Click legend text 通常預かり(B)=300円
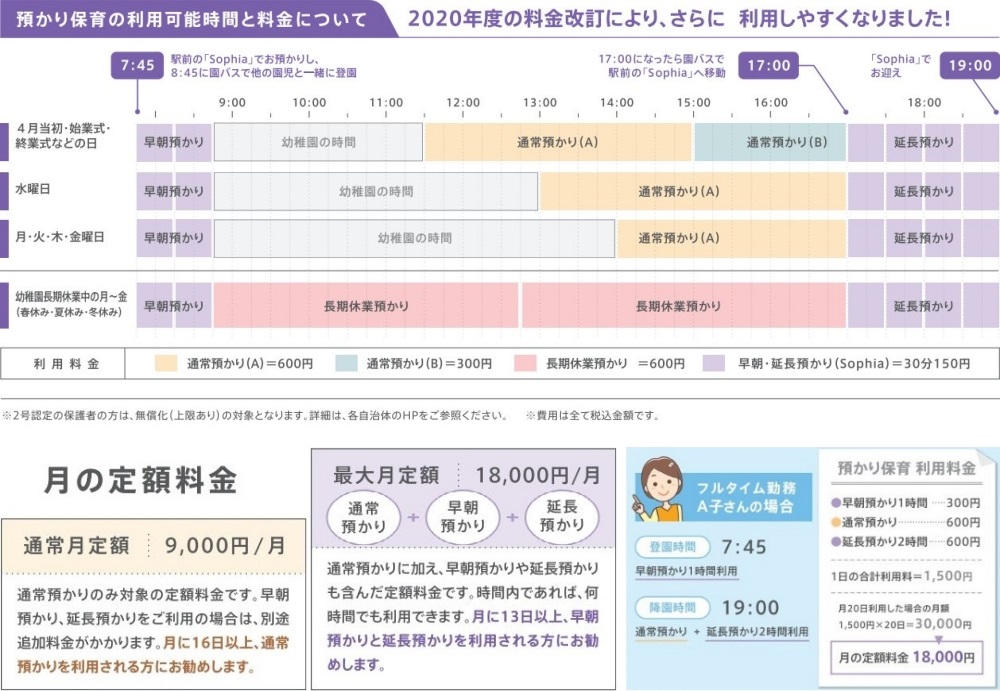 pyautogui.click(x=429, y=364)
